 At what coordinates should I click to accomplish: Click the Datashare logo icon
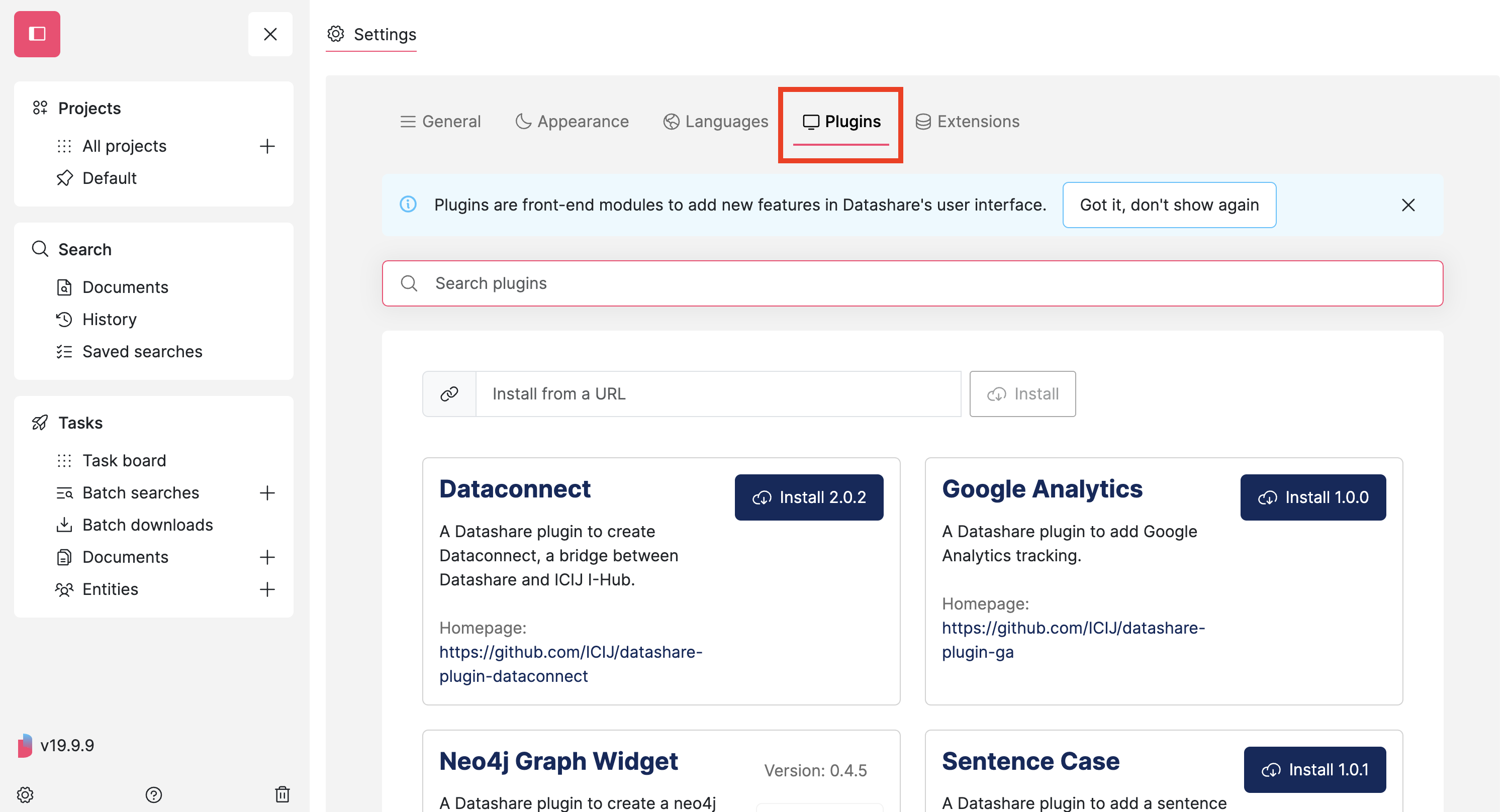click(37, 34)
